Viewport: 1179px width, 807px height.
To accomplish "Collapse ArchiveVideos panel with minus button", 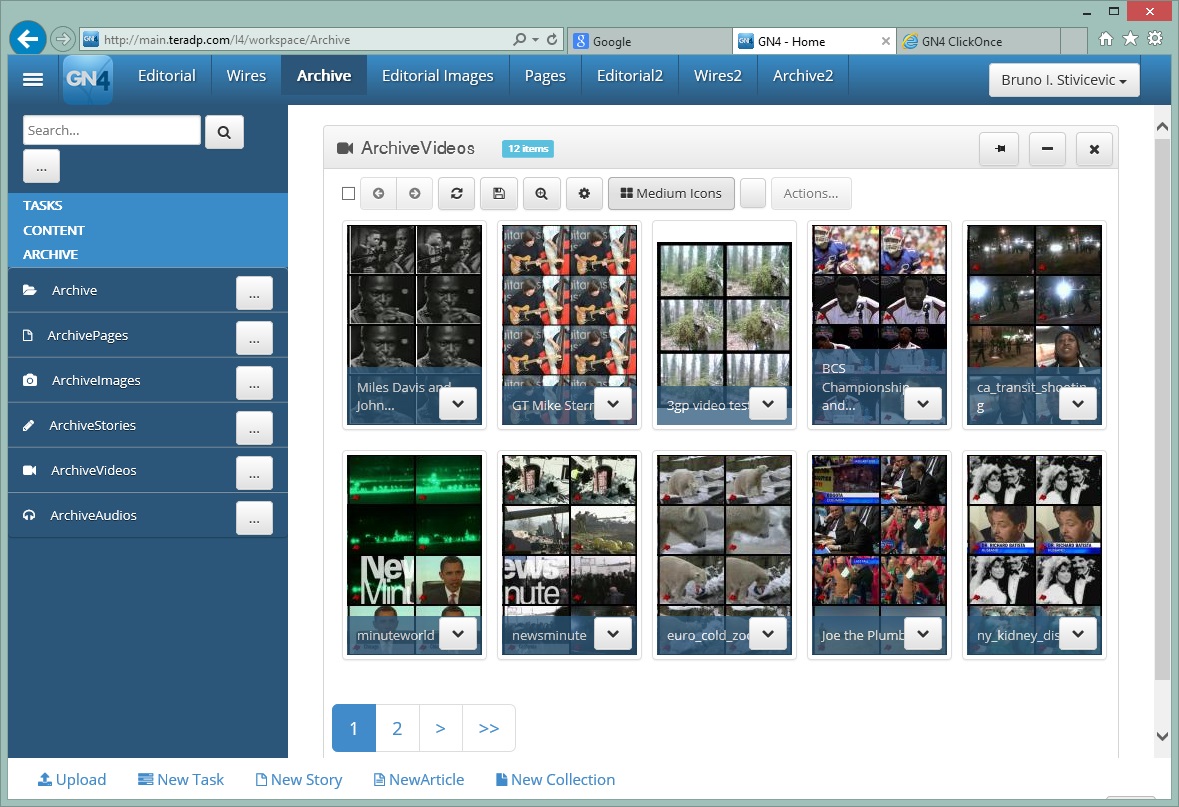I will [x=1047, y=149].
